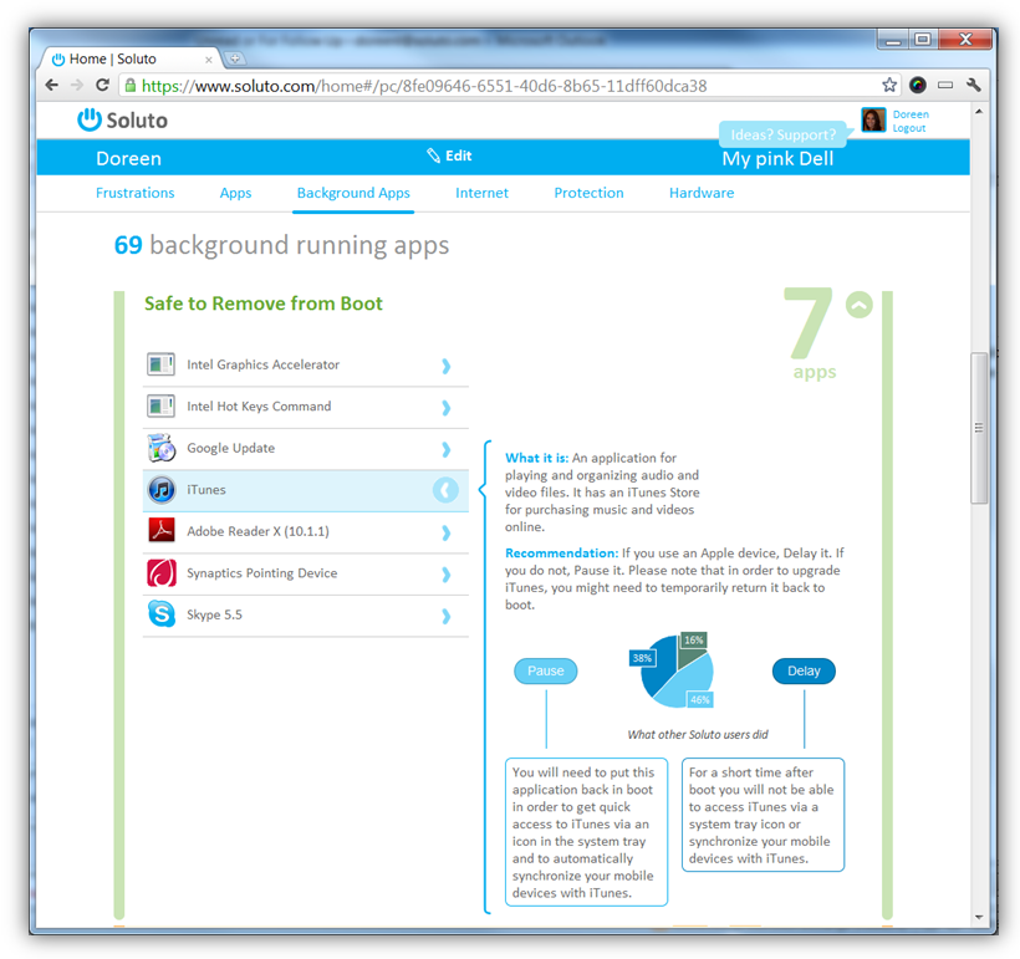Switch to the Frustrations tab
The width and height of the screenshot is (1020, 959).
coord(135,193)
